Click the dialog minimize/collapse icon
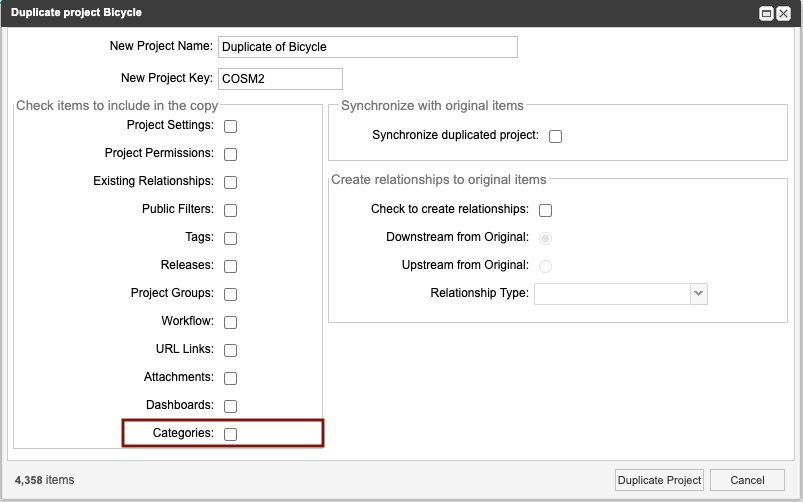 tap(766, 14)
